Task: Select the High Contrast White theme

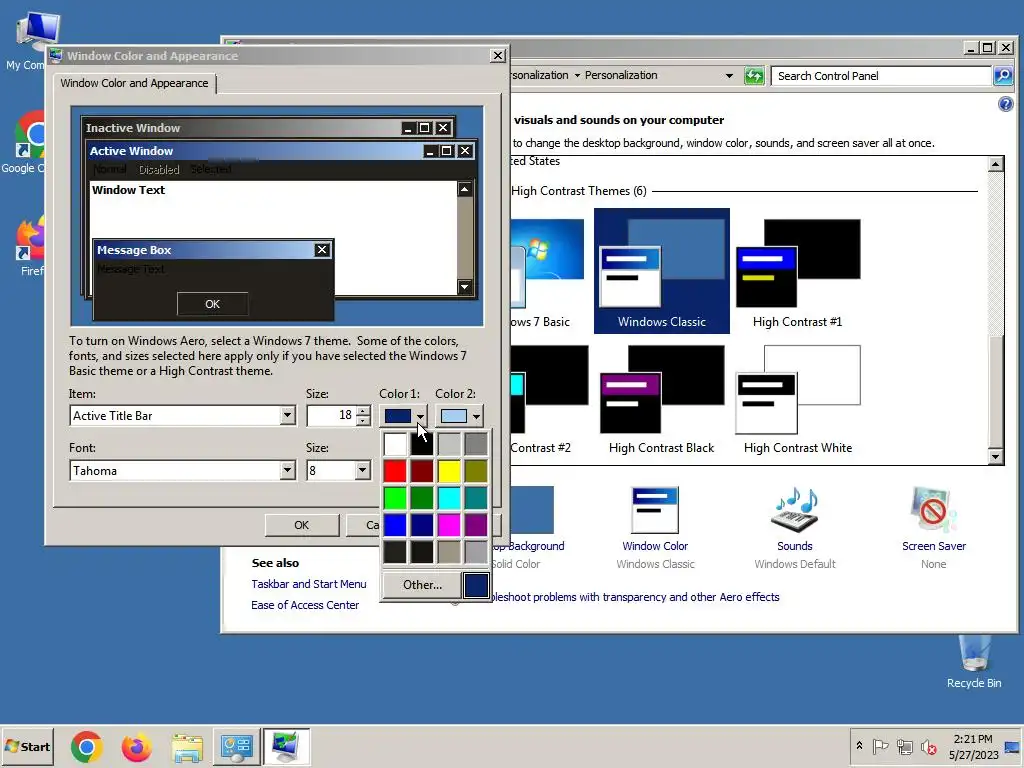Action: coord(797,398)
